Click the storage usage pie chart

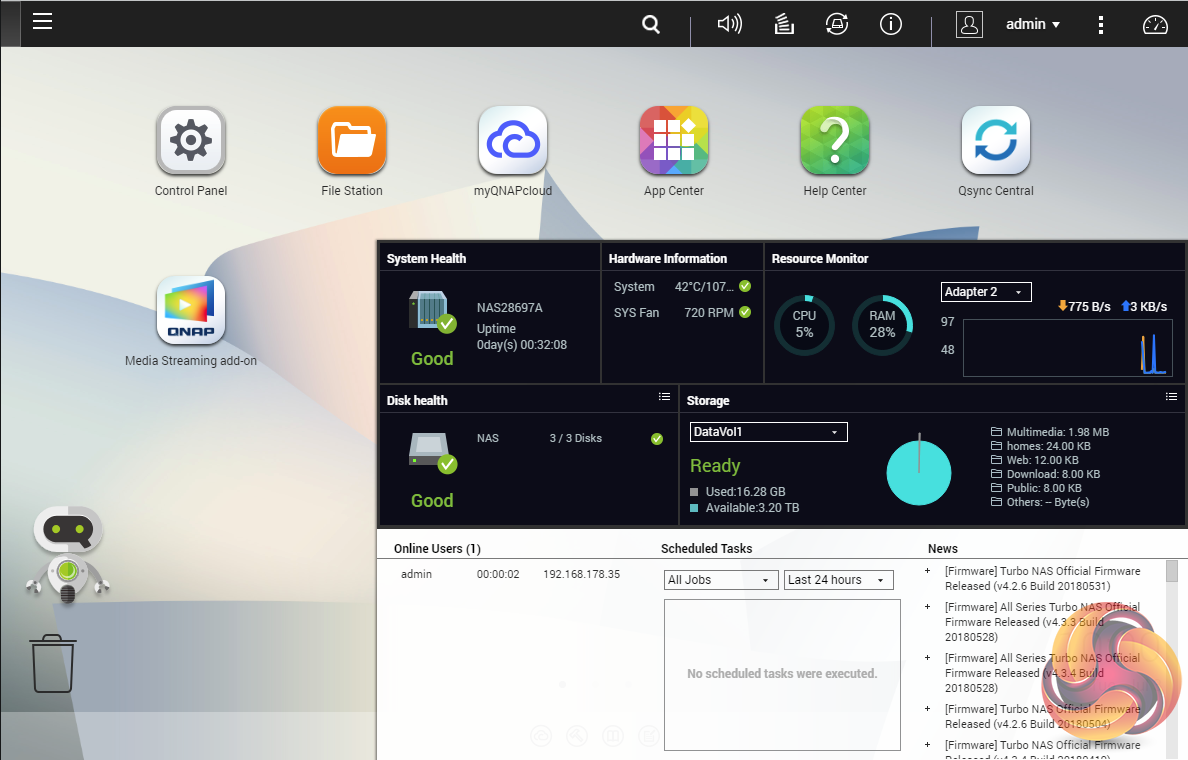click(918, 473)
